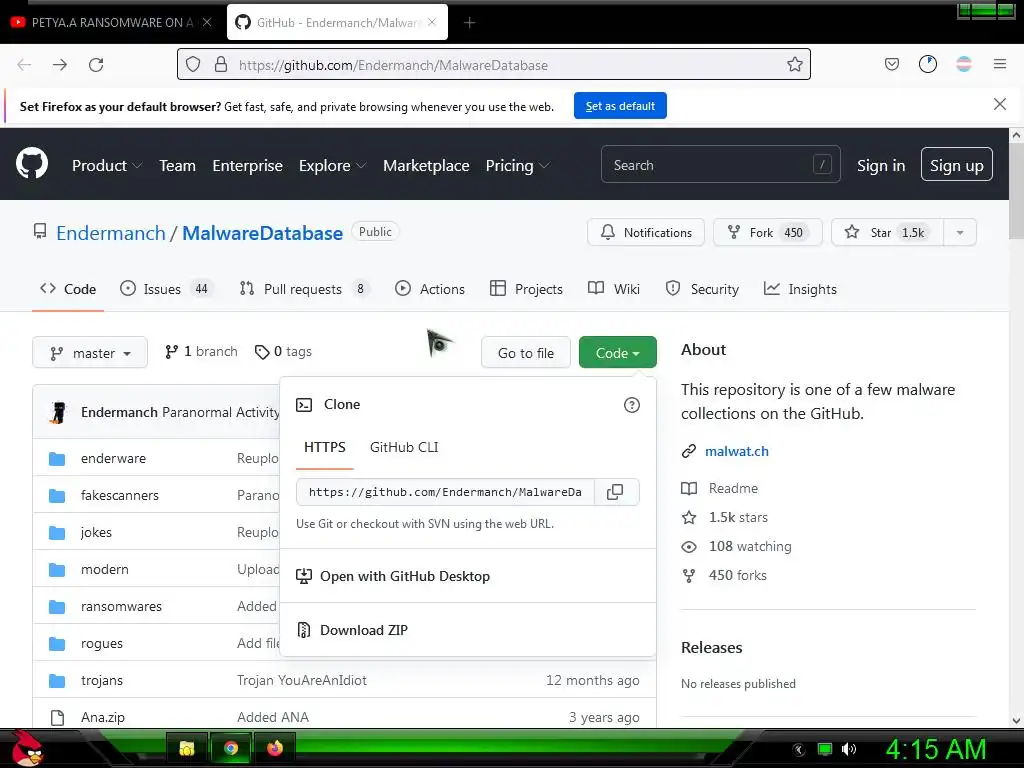Image resolution: width=1024 pixels, height=768 pixels.
Task: Click browser forward arrow
Action: coord(60,65)
